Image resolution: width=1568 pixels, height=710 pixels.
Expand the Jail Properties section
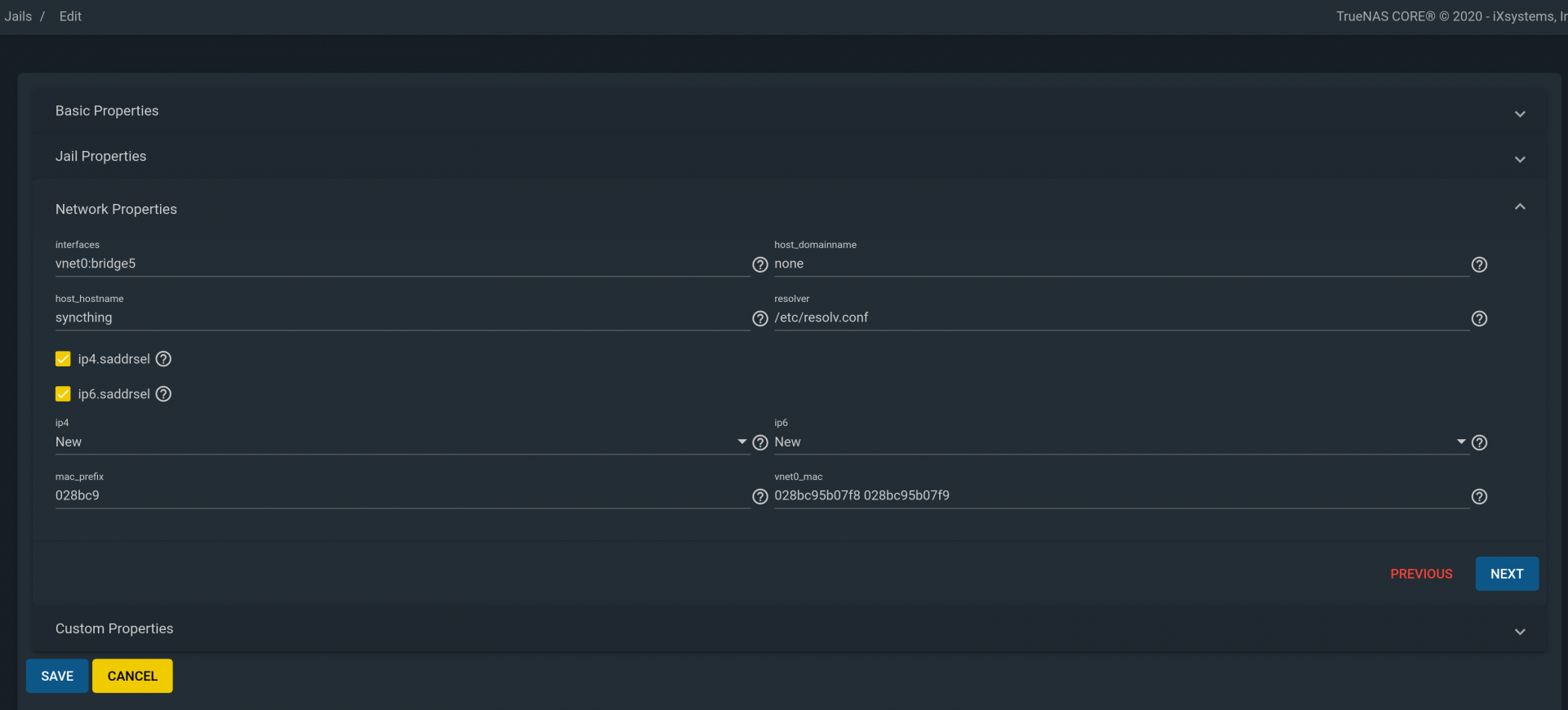[789, 157]
